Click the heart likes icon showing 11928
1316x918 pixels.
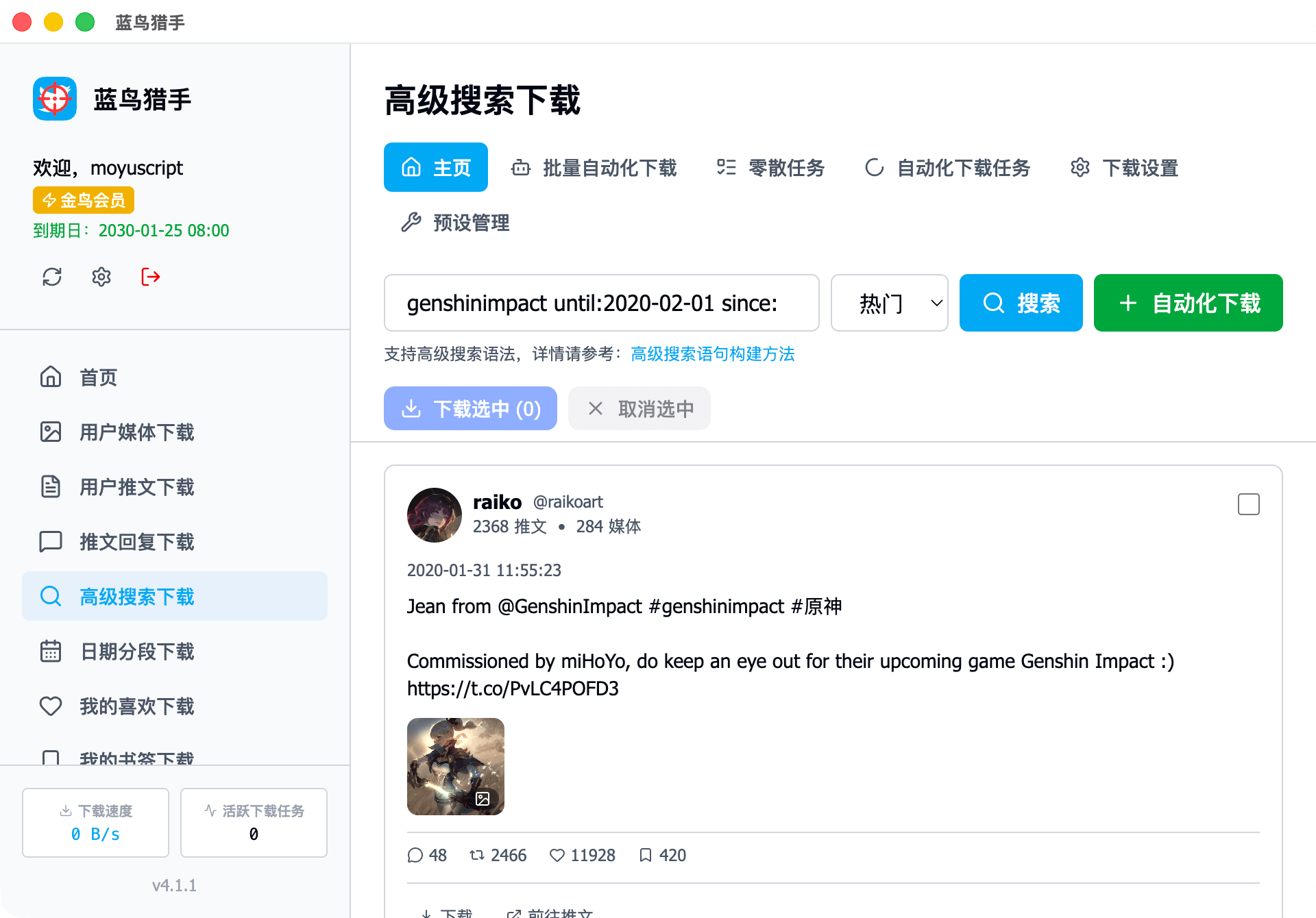tap(557, 855)
